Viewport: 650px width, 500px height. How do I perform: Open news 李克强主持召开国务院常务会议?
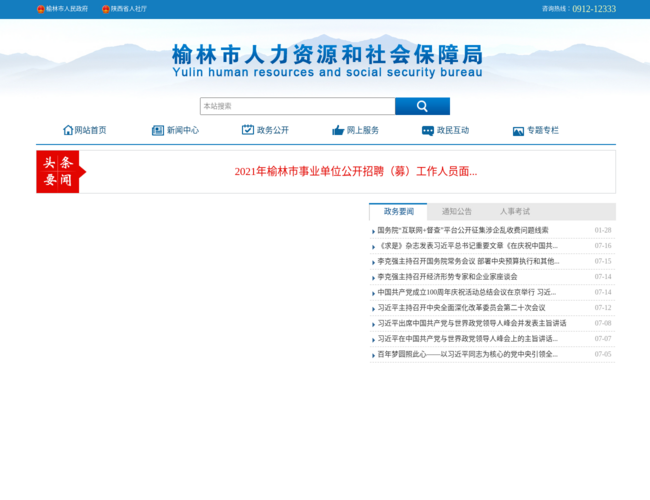click(468, 261)
